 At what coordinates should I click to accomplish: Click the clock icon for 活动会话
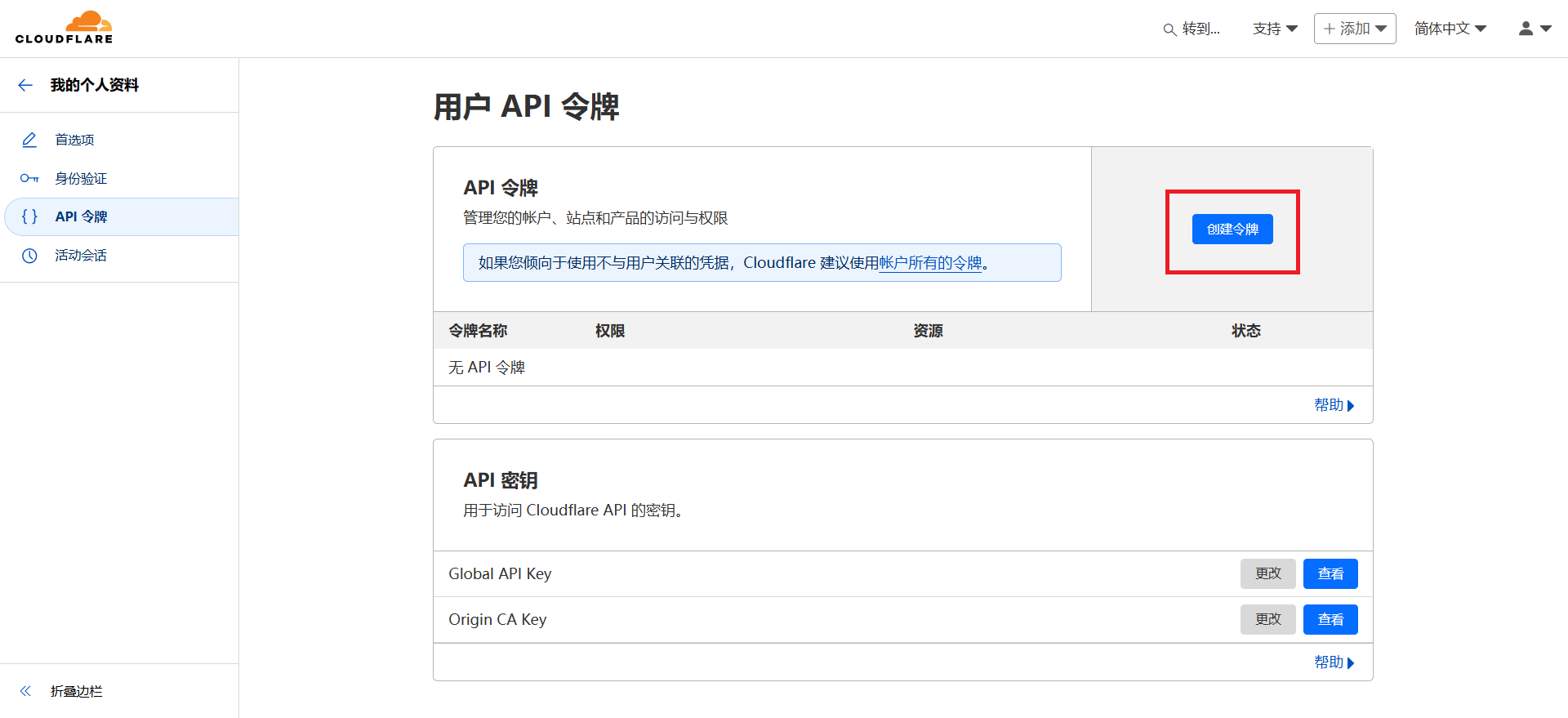click(29, 256)
